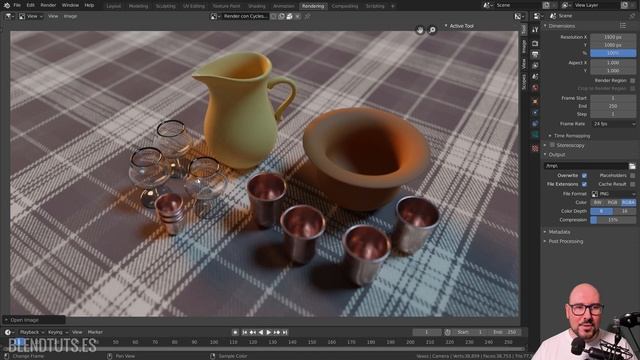Enable the Render Region checkbox
The height and width of the screenshot is (360, 640).
point(632,81)
